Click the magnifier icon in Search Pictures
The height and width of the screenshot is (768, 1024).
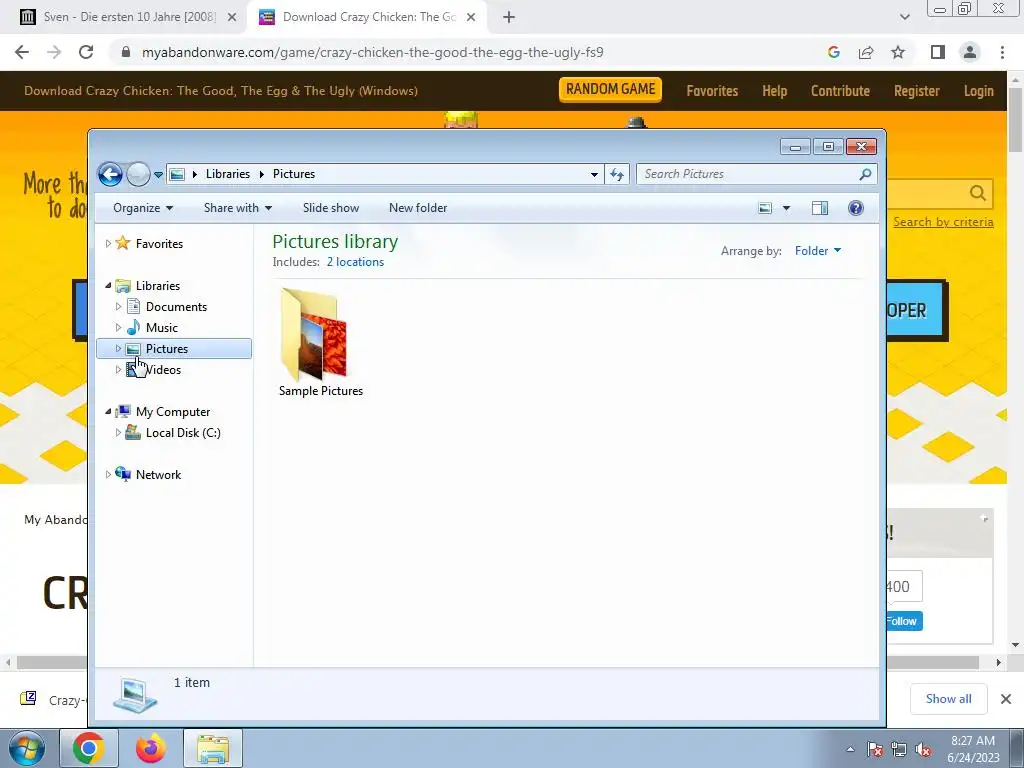(865, 174)
